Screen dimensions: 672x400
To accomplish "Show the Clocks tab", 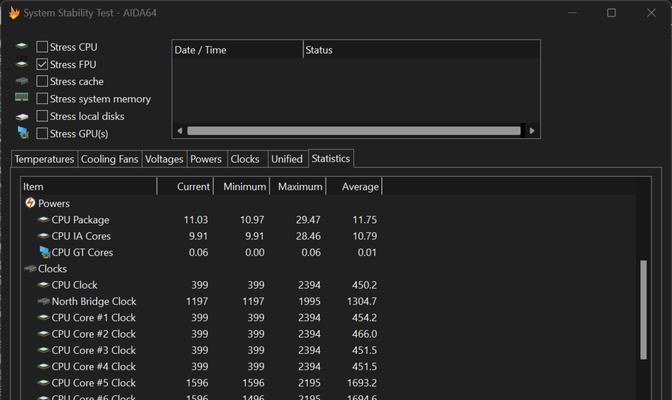I will click(x=246, y=159).
